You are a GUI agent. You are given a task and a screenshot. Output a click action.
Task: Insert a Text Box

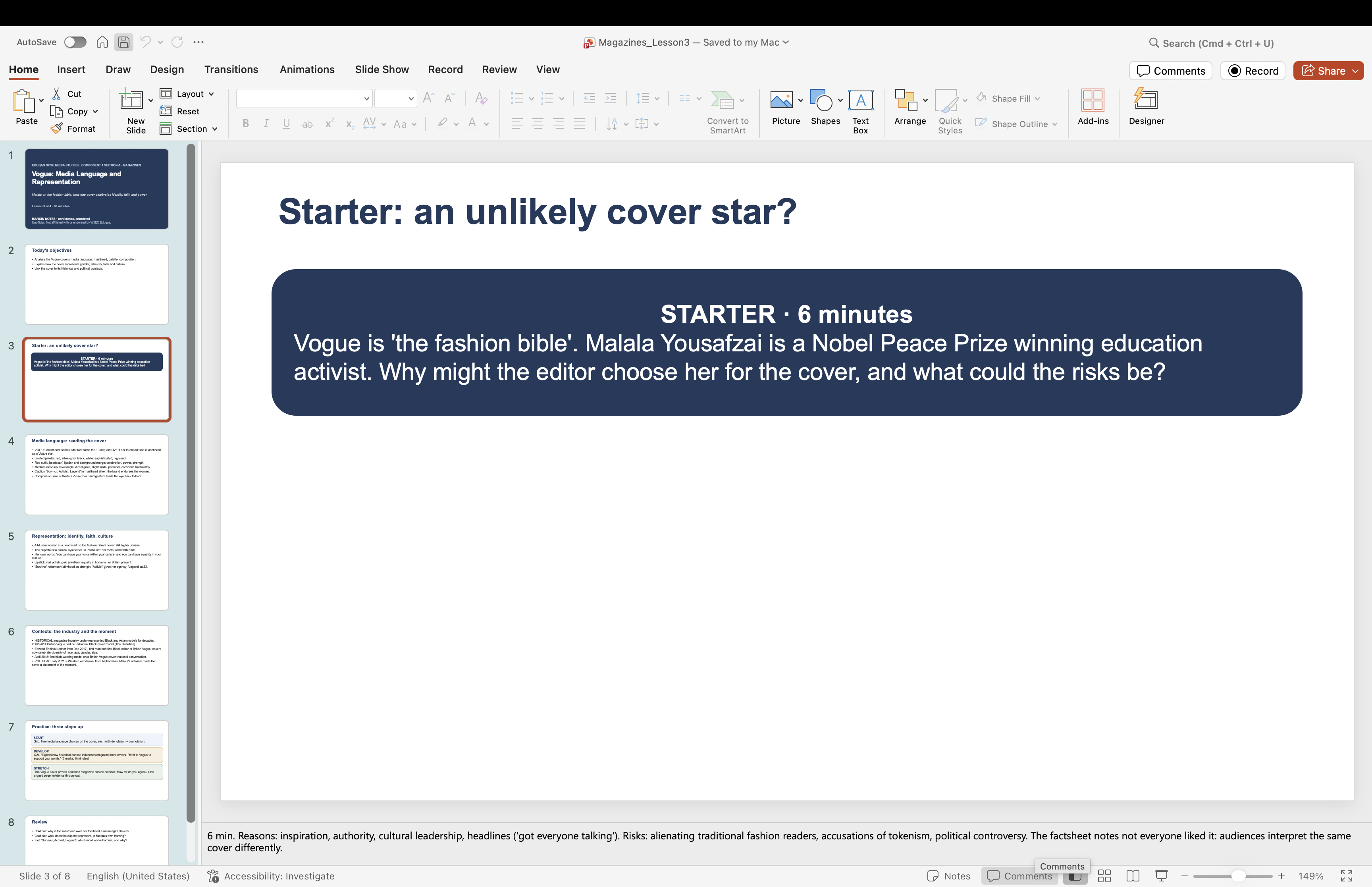(860, 112)
